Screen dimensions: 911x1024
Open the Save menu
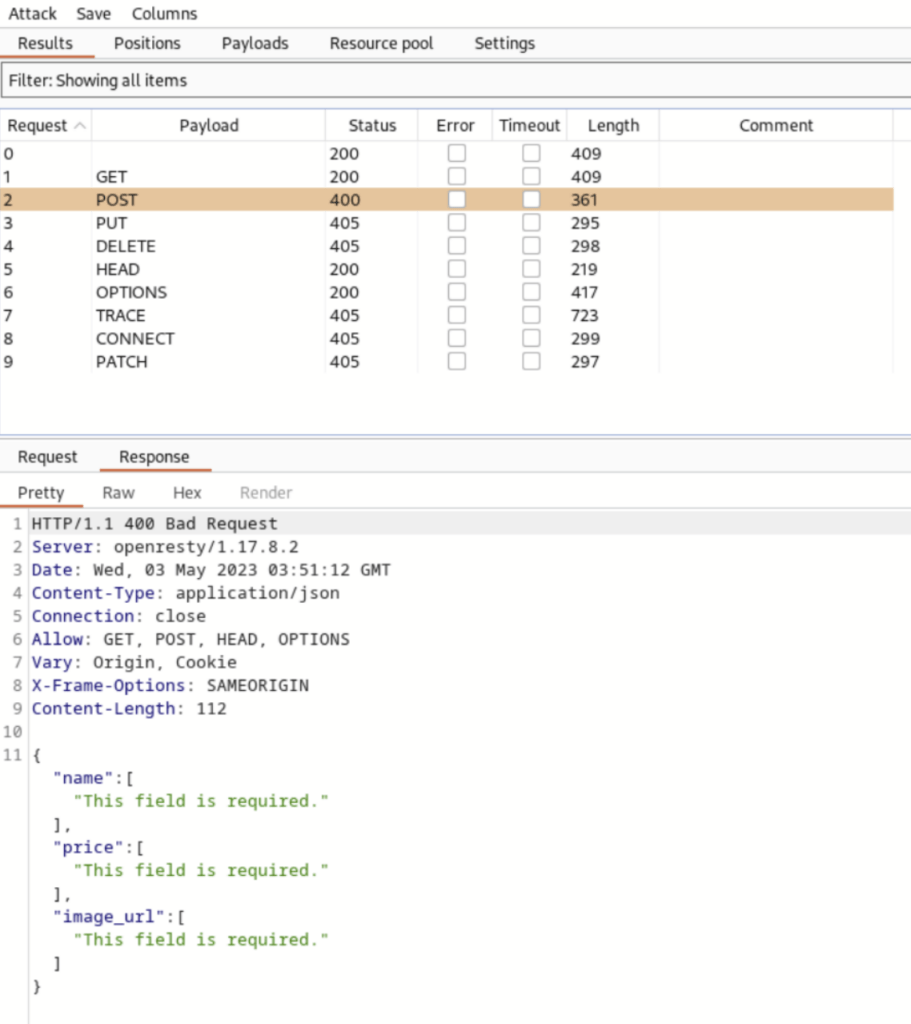point(93,13)
